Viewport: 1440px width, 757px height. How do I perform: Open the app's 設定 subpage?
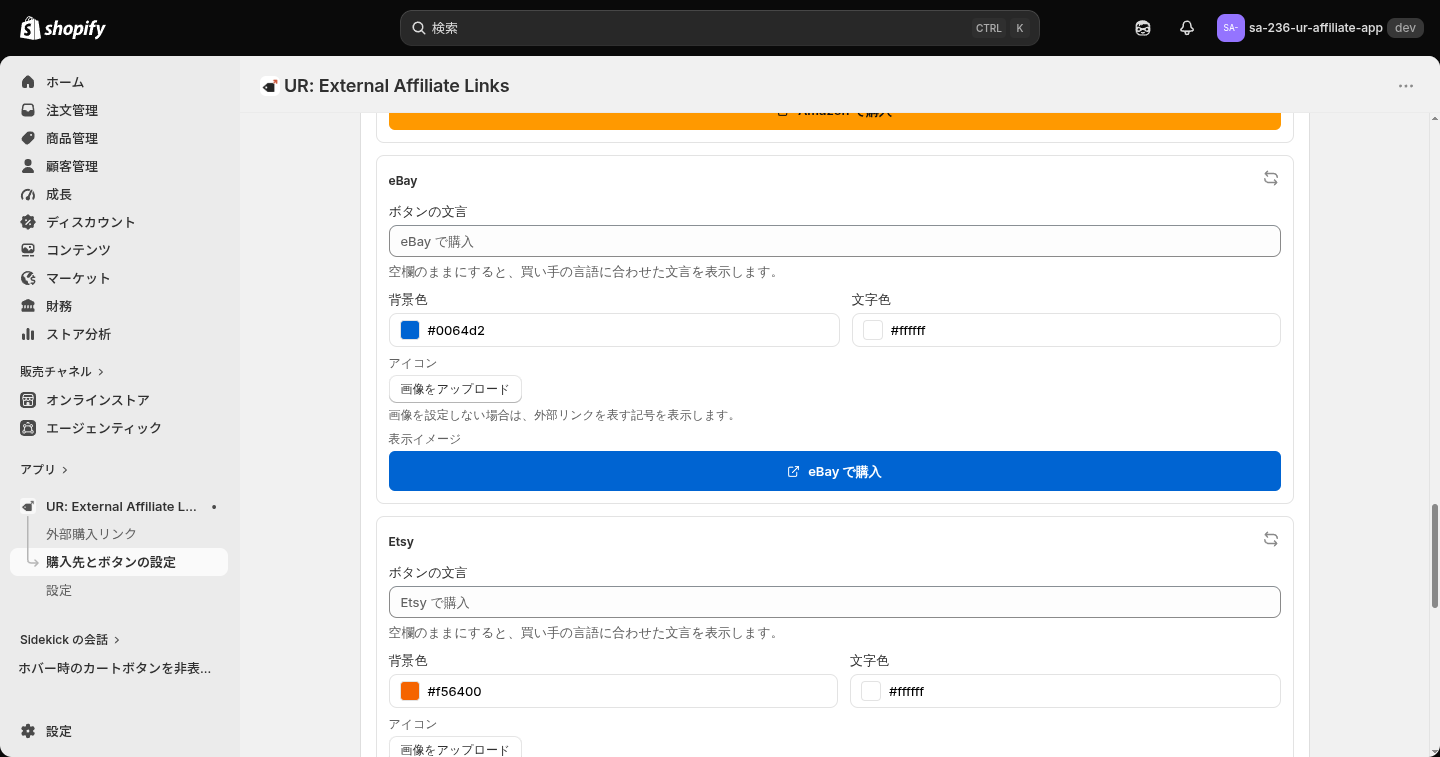tap(59, 590)
